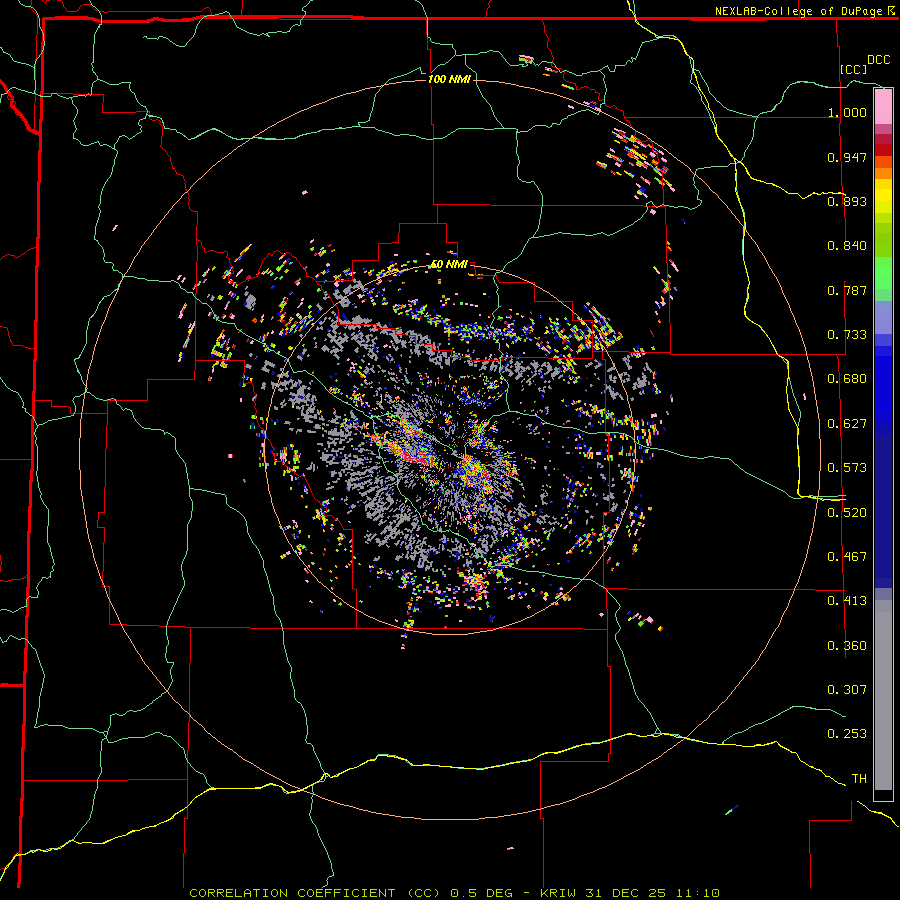Screen dimensions: 900x900
Task: Click the 0.893 legend value
Action: 847,201
